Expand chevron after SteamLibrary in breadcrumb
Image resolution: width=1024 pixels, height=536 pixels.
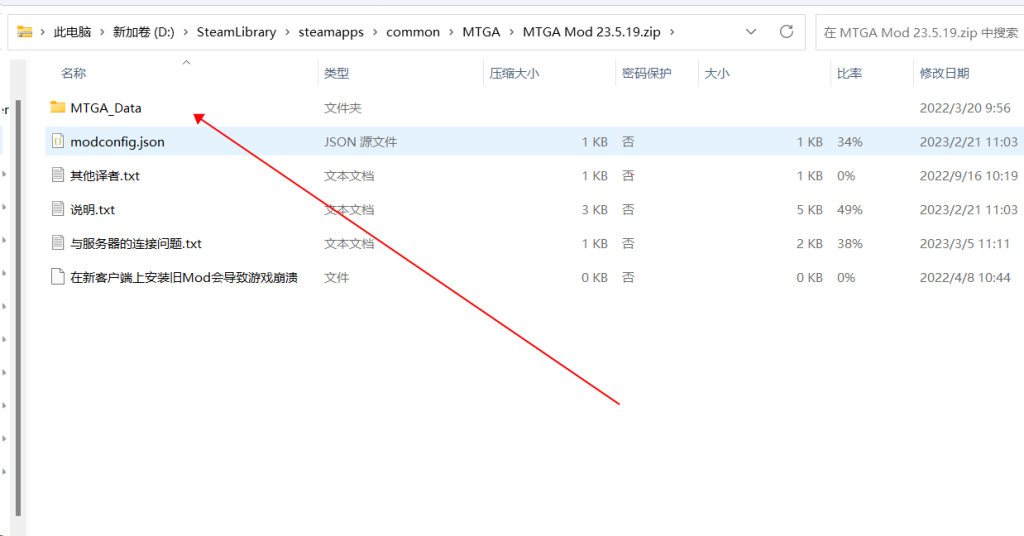click(287, 32)
